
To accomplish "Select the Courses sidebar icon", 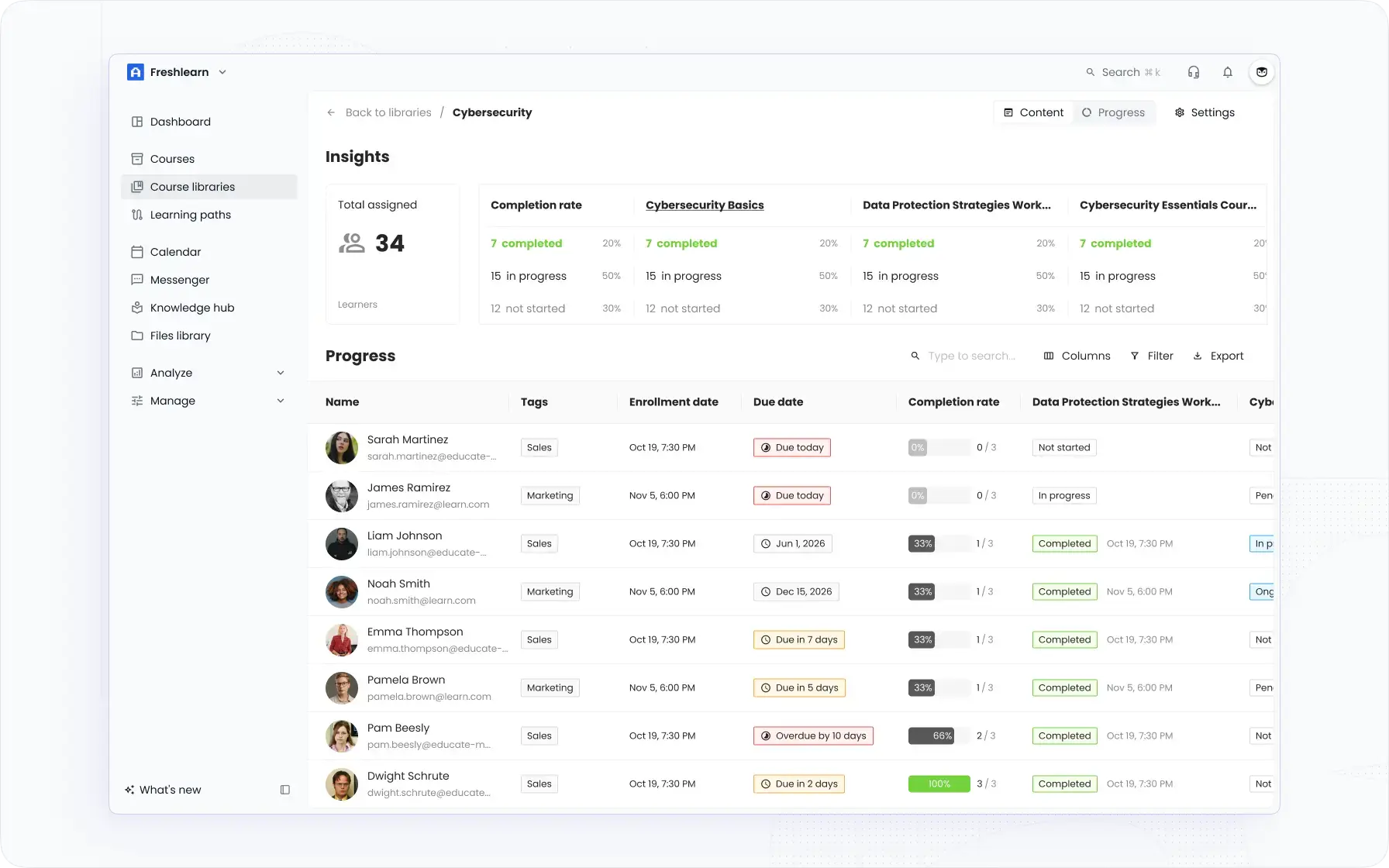I will [x=136, y=159].
